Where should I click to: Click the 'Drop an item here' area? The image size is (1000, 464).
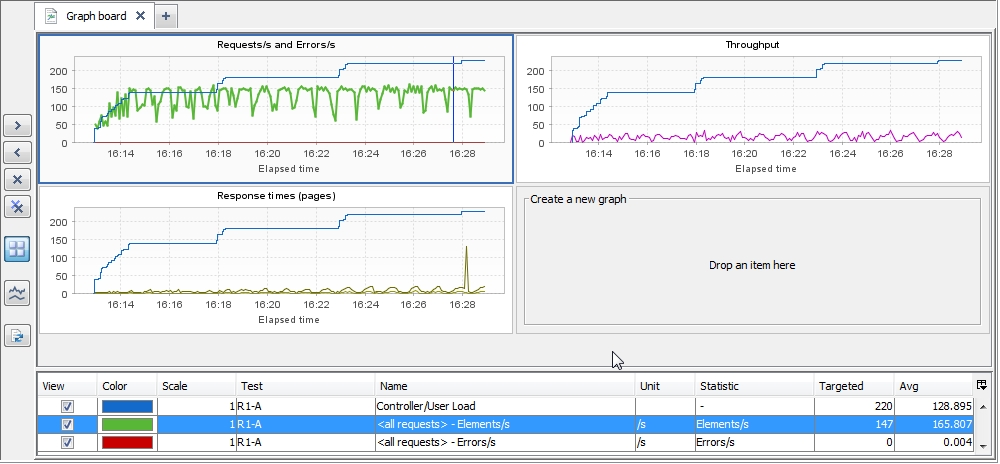(752, 265)
